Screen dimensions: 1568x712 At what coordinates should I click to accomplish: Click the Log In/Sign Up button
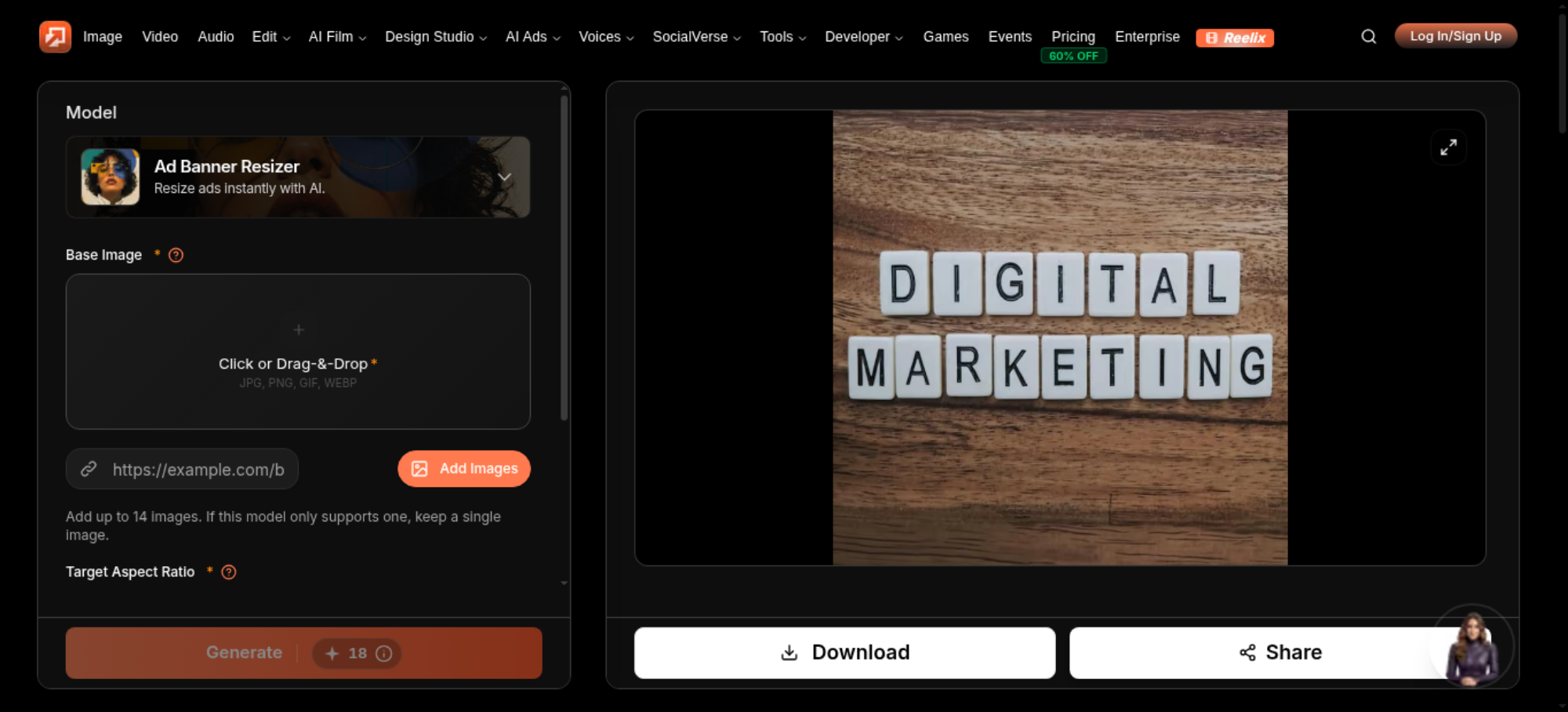(x=1456, y=36)
